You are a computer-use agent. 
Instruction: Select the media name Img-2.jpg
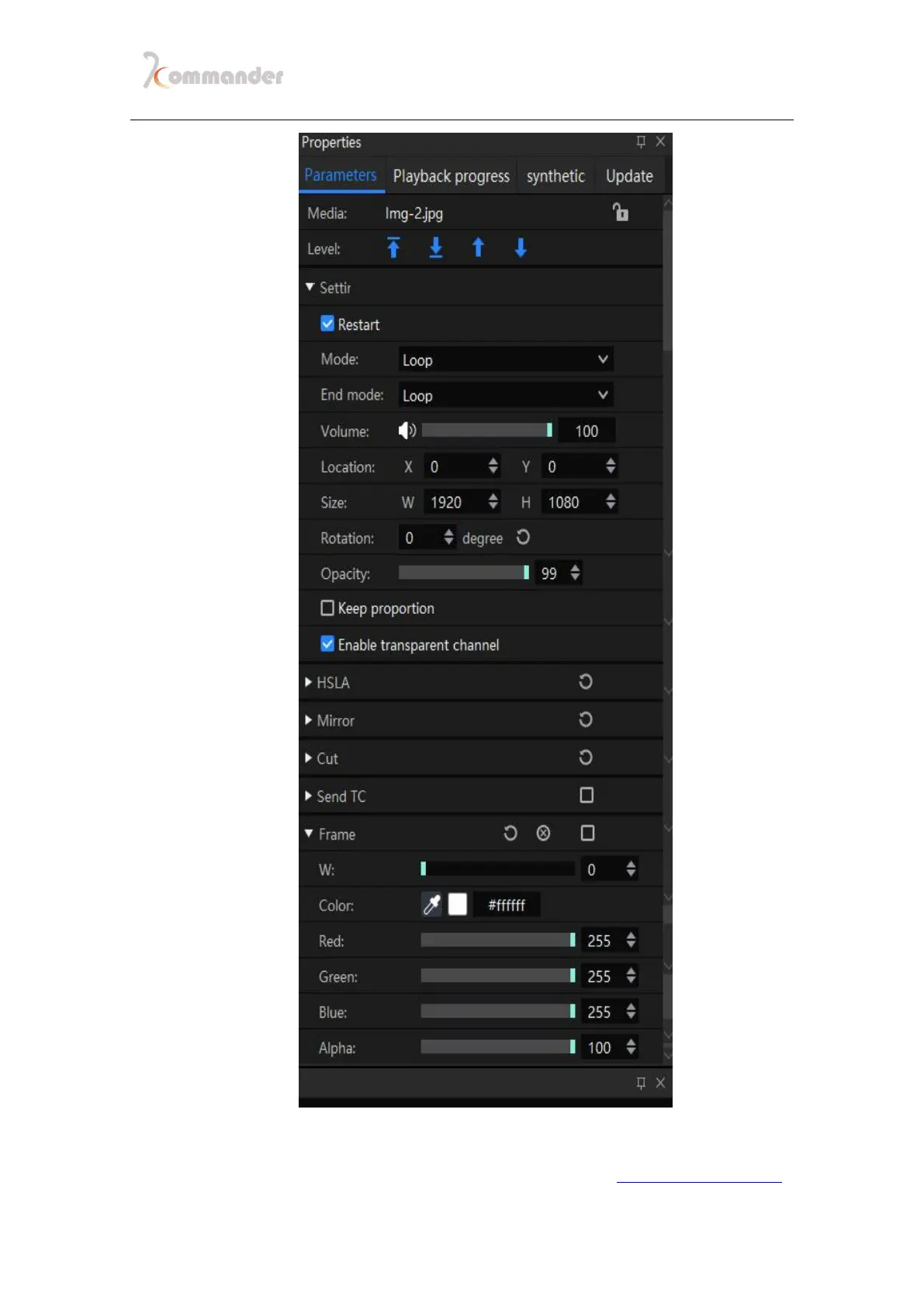pyautogui.click(x=414, y=213)
